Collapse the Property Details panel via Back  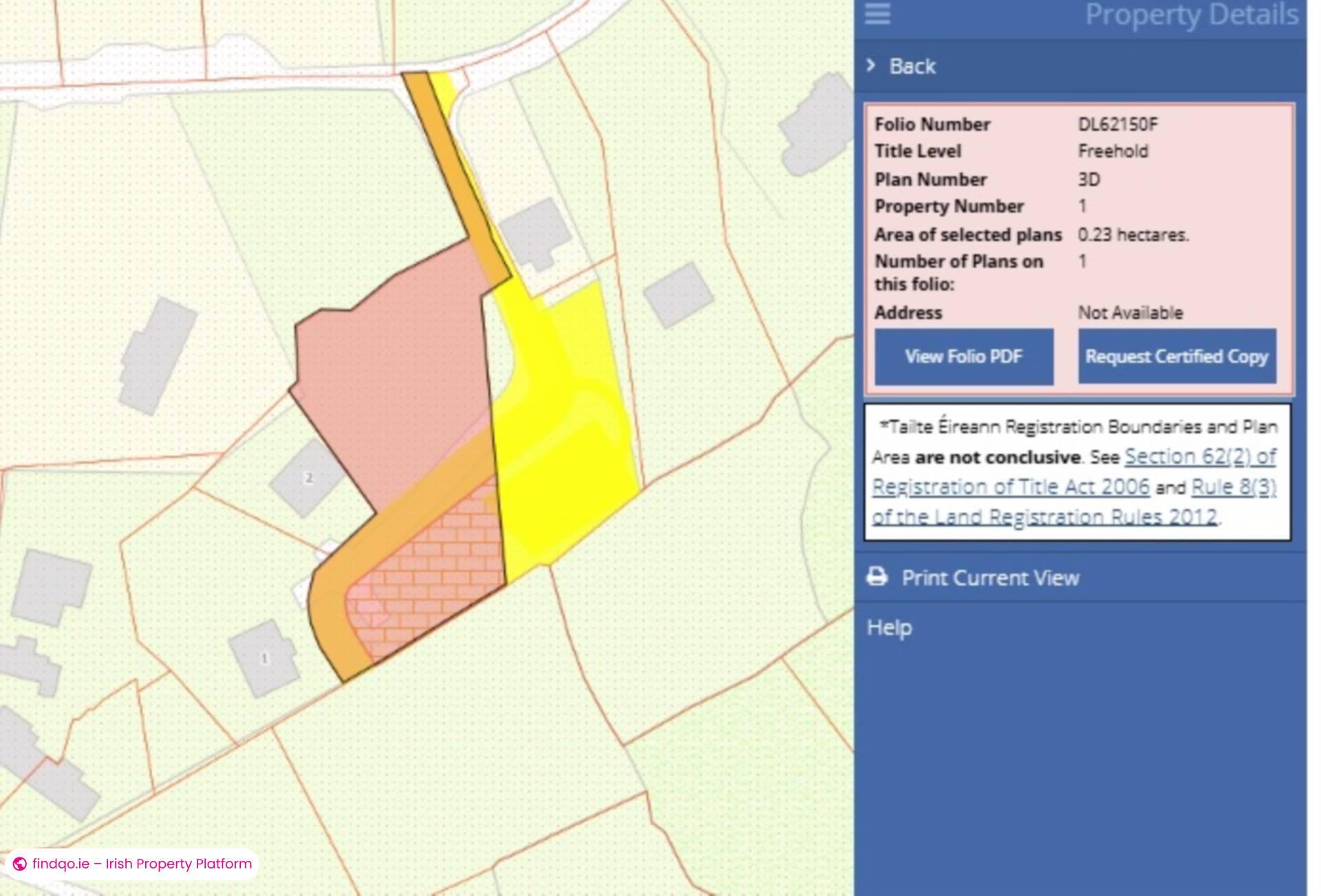point(912,66)
